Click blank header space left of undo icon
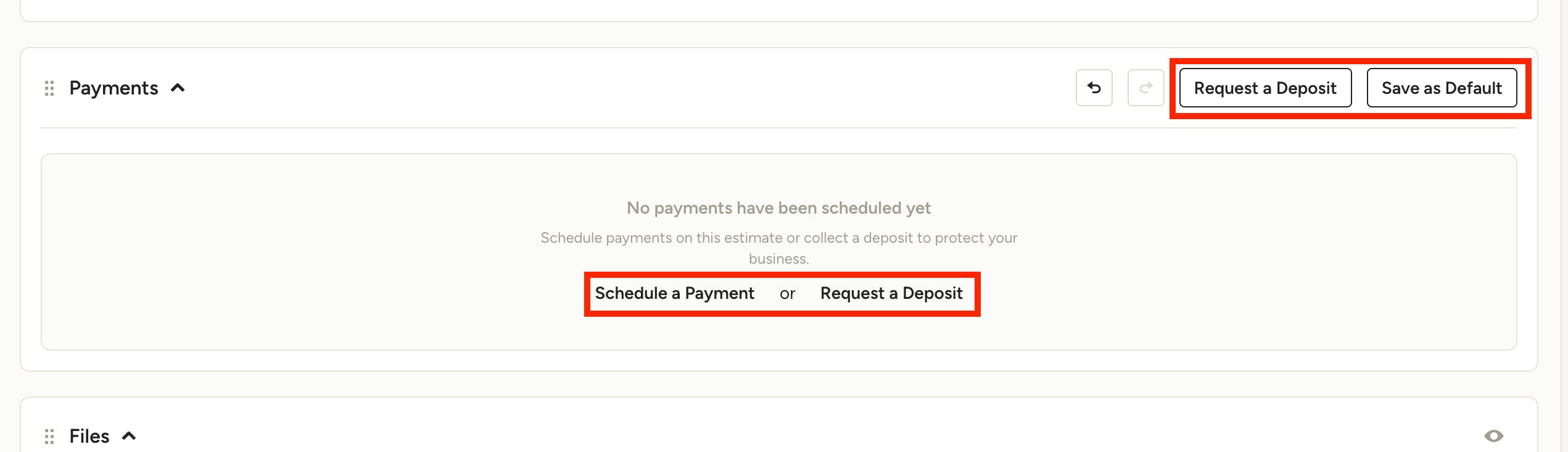This screenshot has width=1568, height=452. pyautogui.click(x=617, y=88)
